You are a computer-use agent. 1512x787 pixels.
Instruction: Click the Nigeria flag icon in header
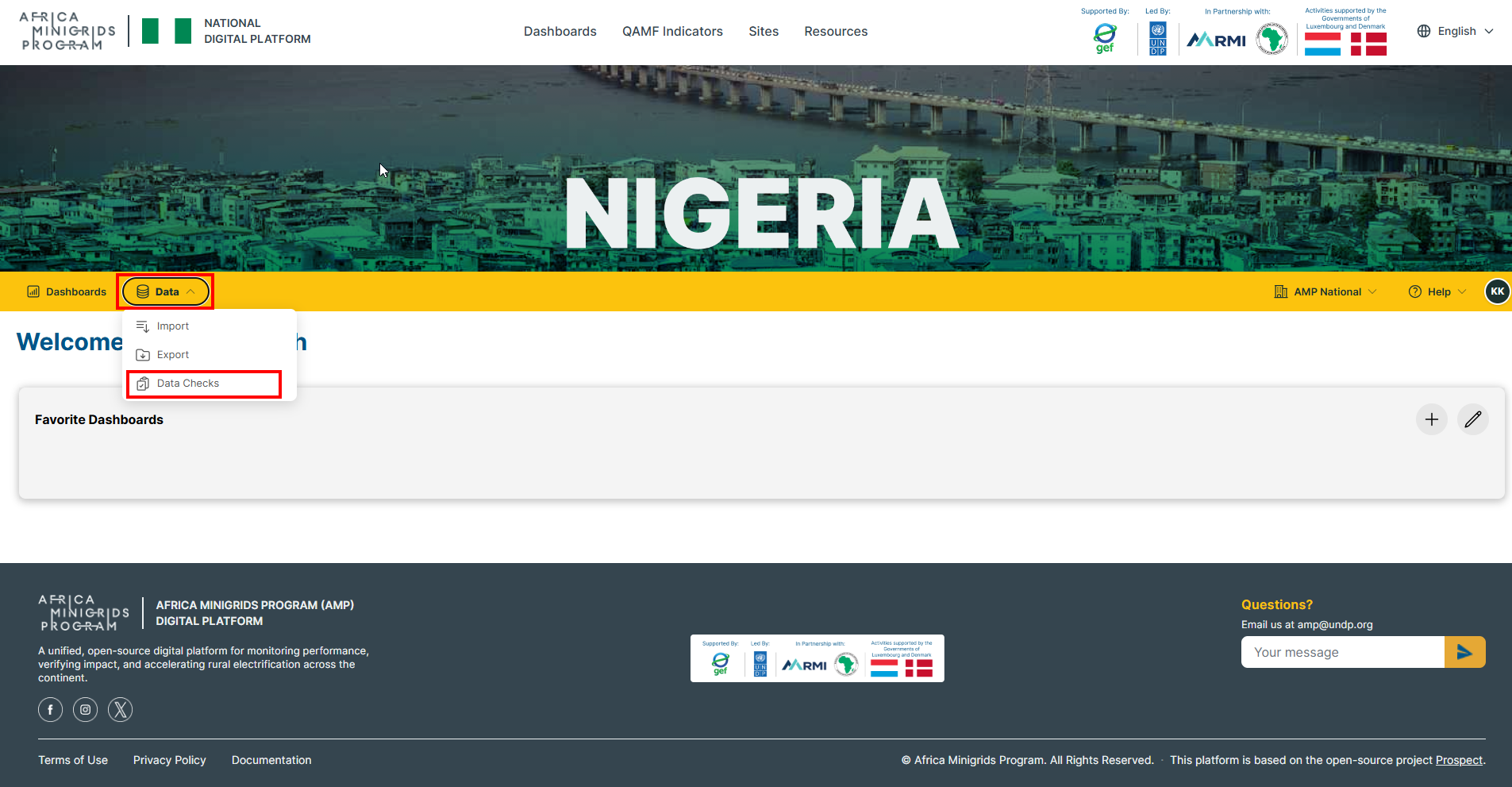pos(167,31)
